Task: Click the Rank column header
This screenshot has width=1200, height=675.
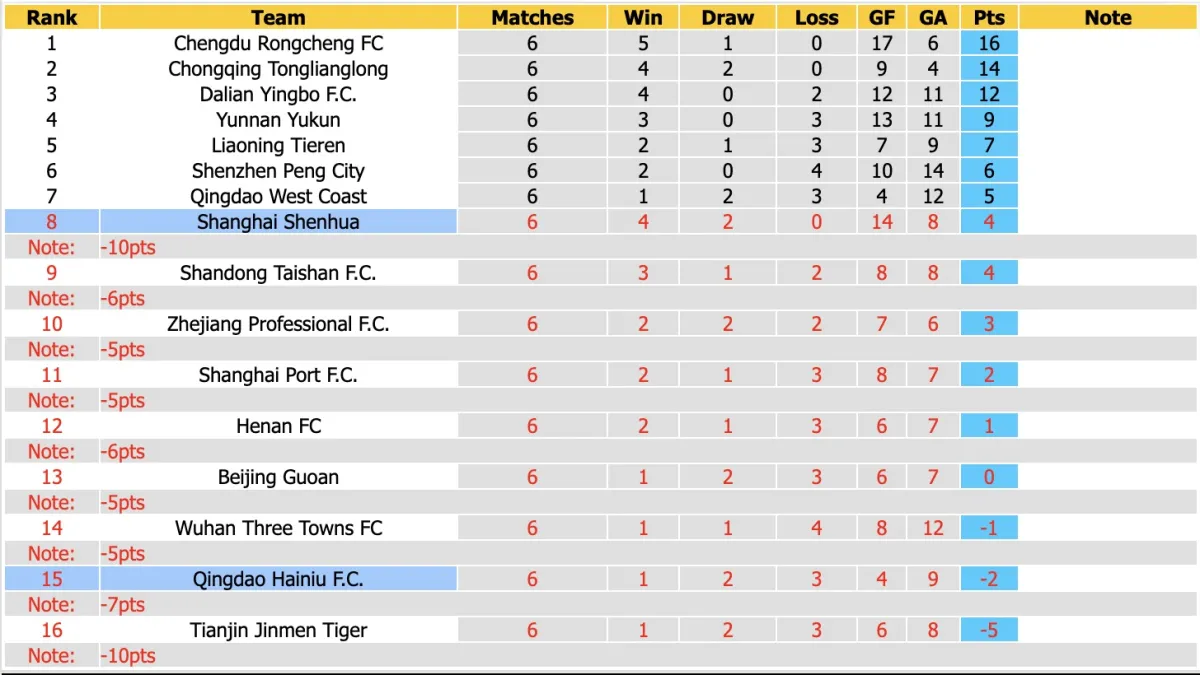Action: tap(52, 17)
